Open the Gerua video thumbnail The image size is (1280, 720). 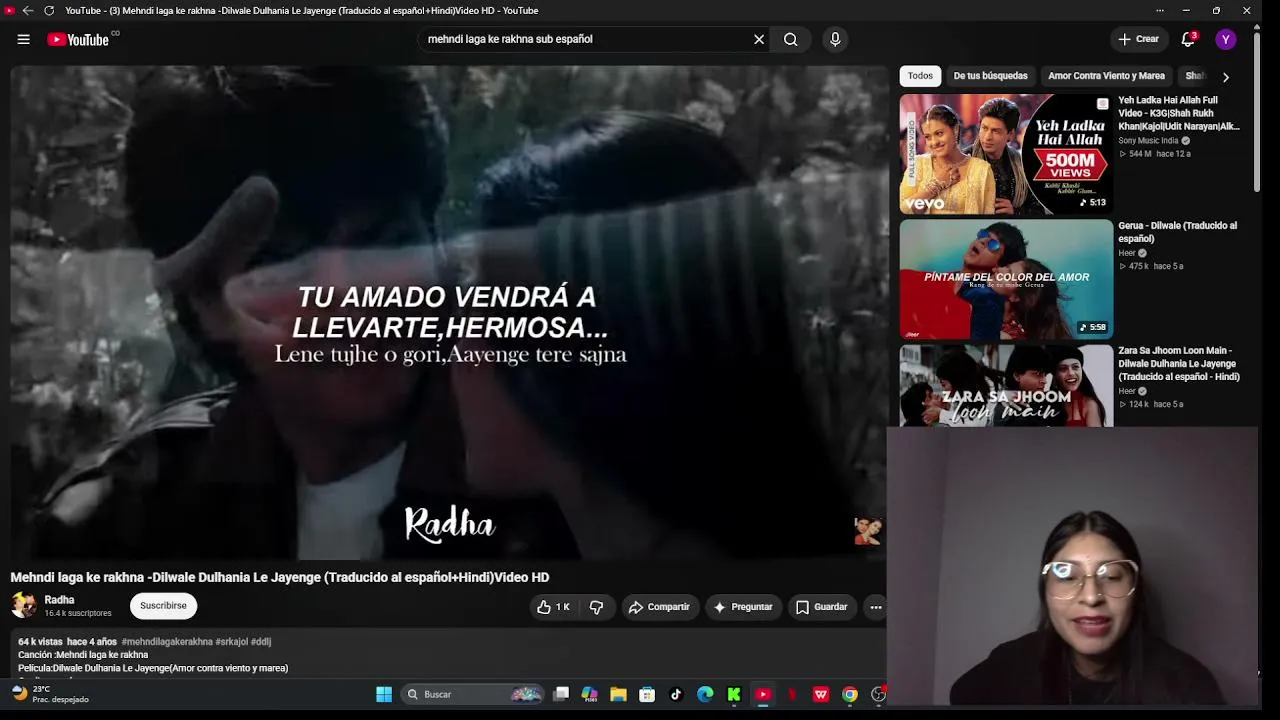click(x=1006, y=279)
